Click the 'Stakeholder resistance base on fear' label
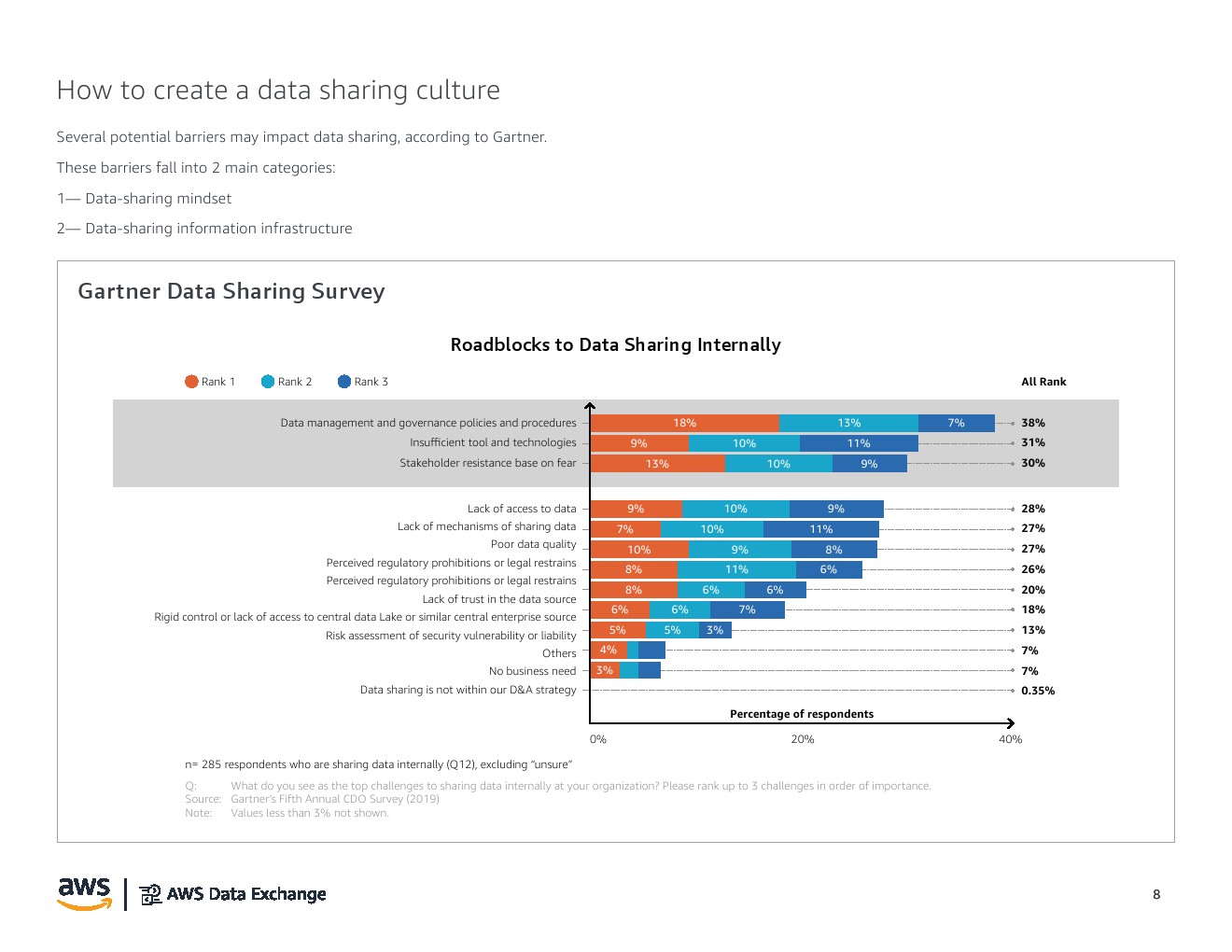 point(487,463)
